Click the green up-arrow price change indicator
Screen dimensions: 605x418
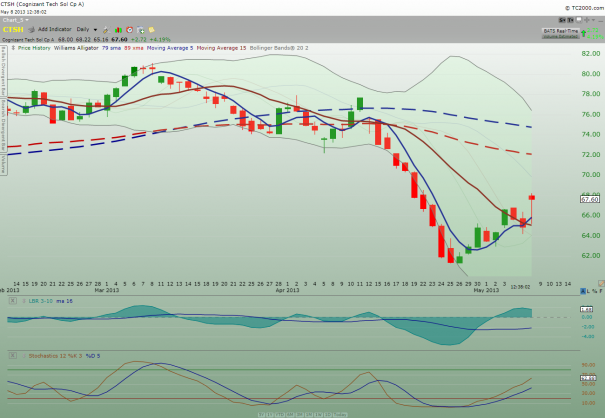(584, 34)
